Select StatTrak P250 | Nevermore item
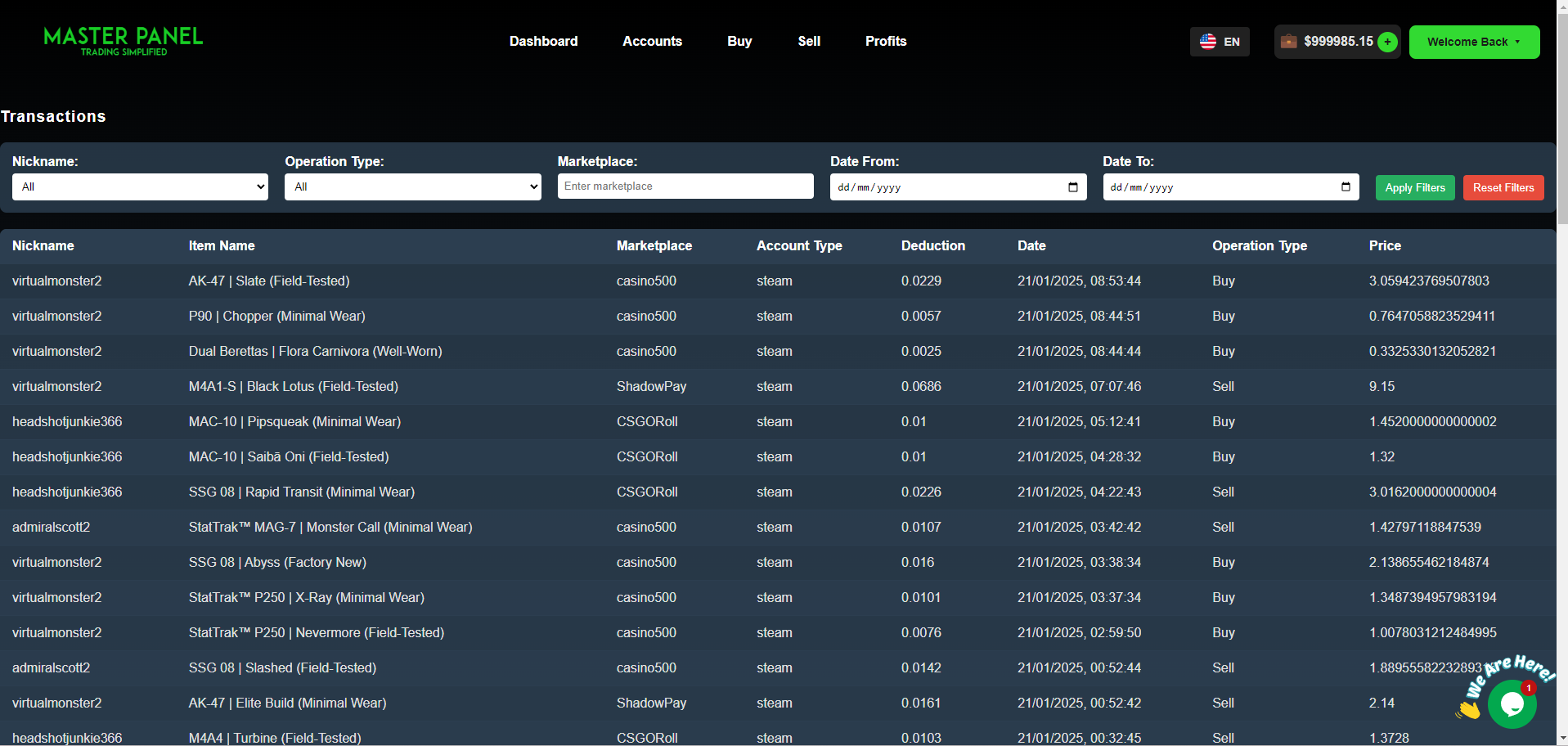1568x746 pixels. pyautogui.click(x=317, y=632)
